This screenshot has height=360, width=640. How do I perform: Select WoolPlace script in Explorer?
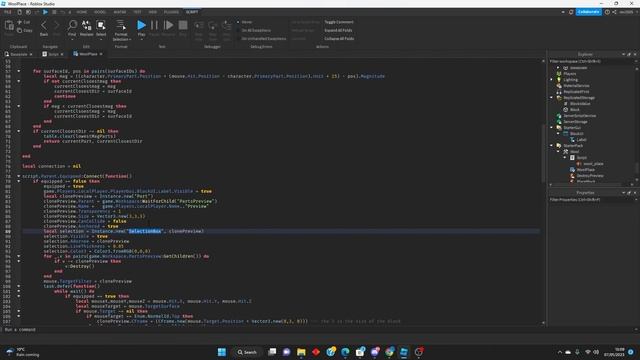pos(585,169)
